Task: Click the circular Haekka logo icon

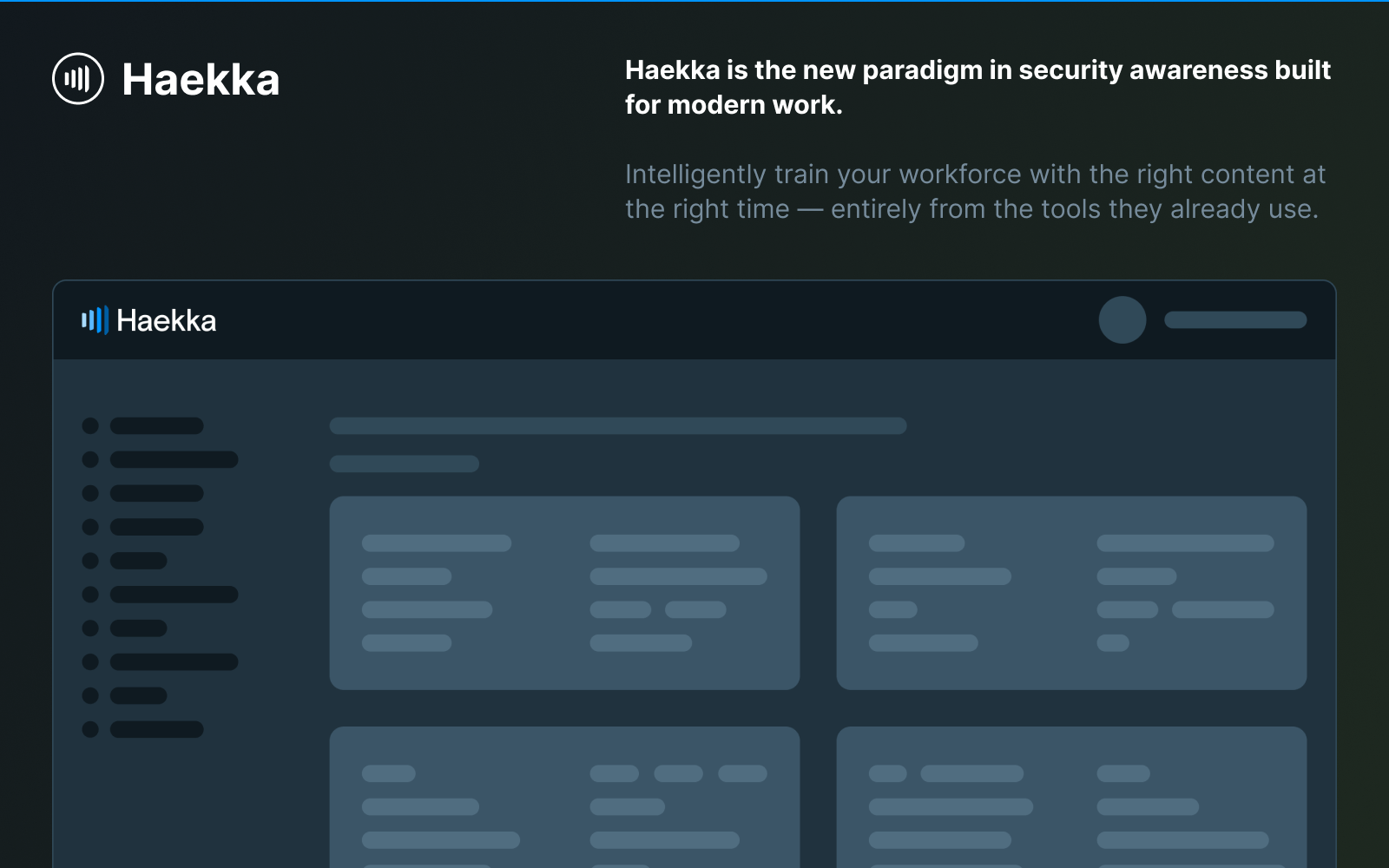Action: 78,79
